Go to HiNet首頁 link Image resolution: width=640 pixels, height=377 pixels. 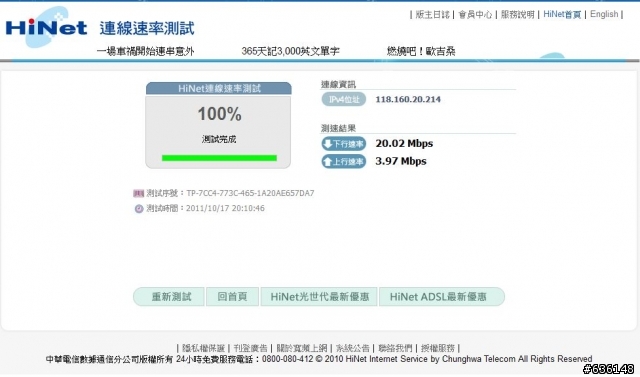(x=562, y=14)
